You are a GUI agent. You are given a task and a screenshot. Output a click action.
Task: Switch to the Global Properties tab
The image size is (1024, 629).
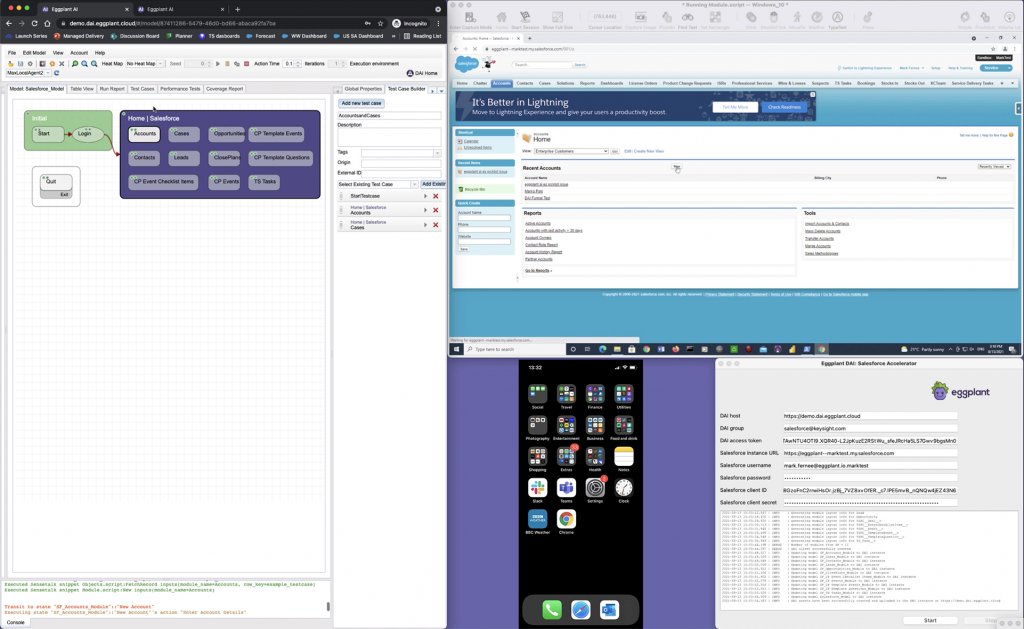coord(363,89)
